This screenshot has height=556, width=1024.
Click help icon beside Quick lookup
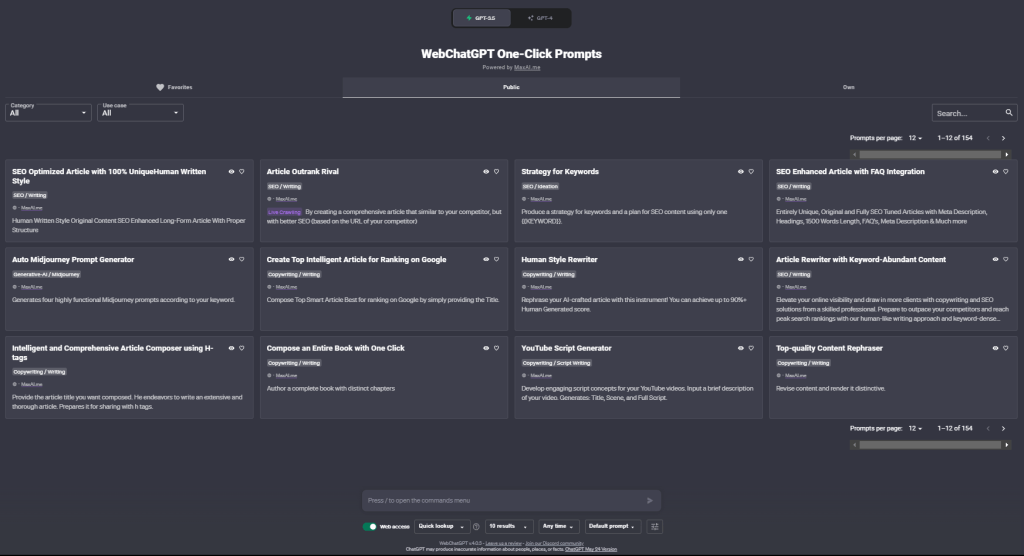click(476, 526)
